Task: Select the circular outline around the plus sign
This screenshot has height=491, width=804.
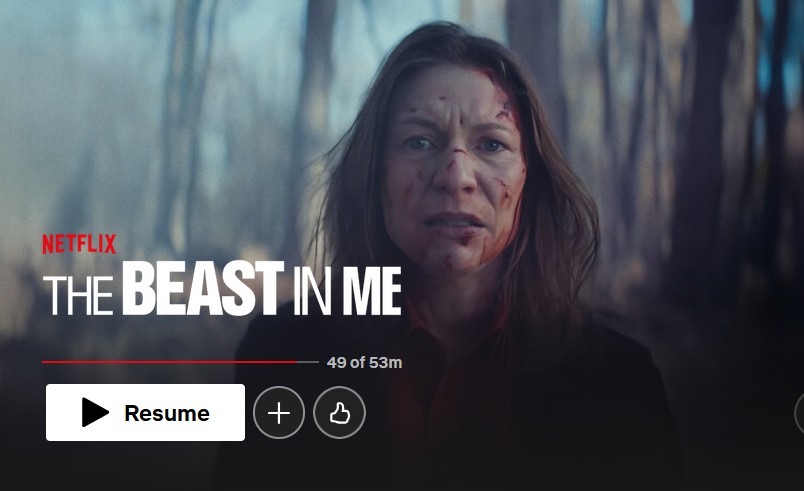Action: pyautogui.click(x=279, y=413)
